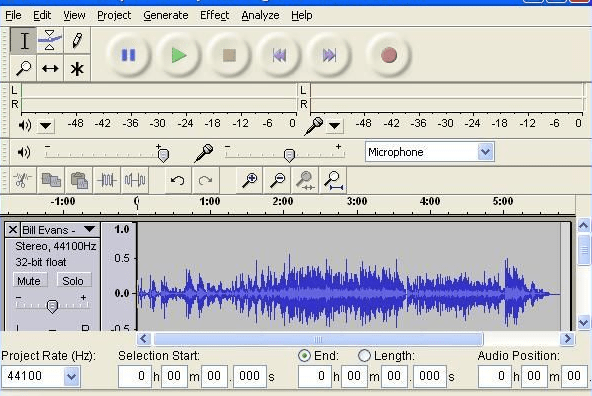
Task: Click the Copy icon
Action: [51, 180]
